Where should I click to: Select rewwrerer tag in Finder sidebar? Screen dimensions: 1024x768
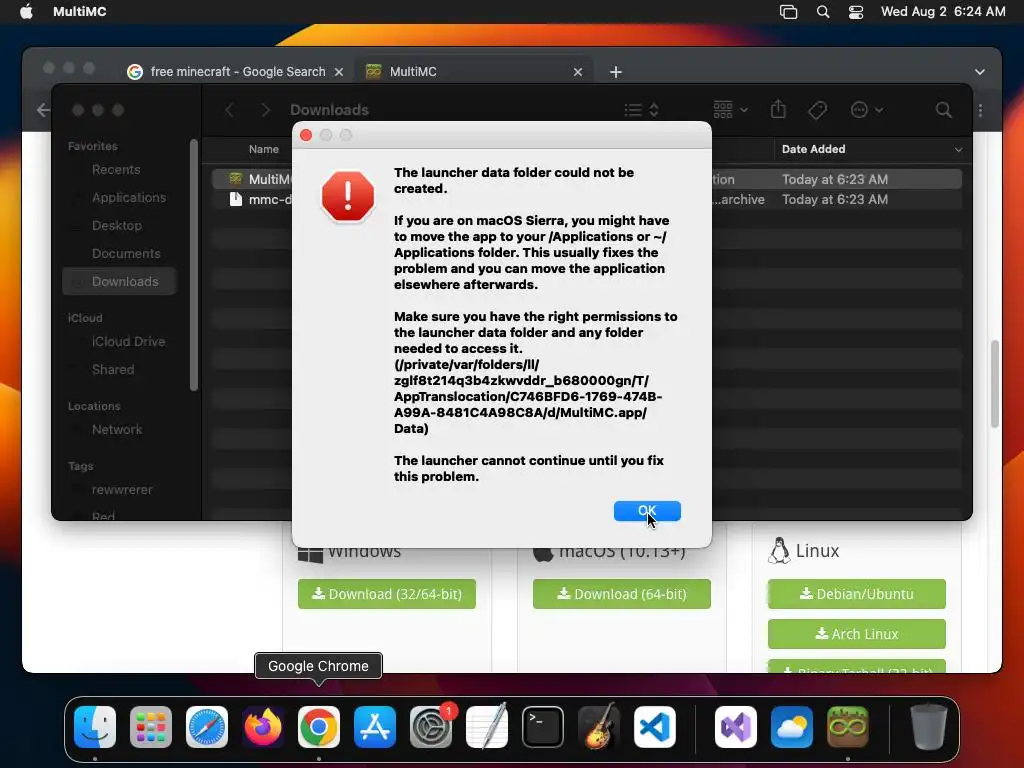pyautogui.click(x=121, y=490)
